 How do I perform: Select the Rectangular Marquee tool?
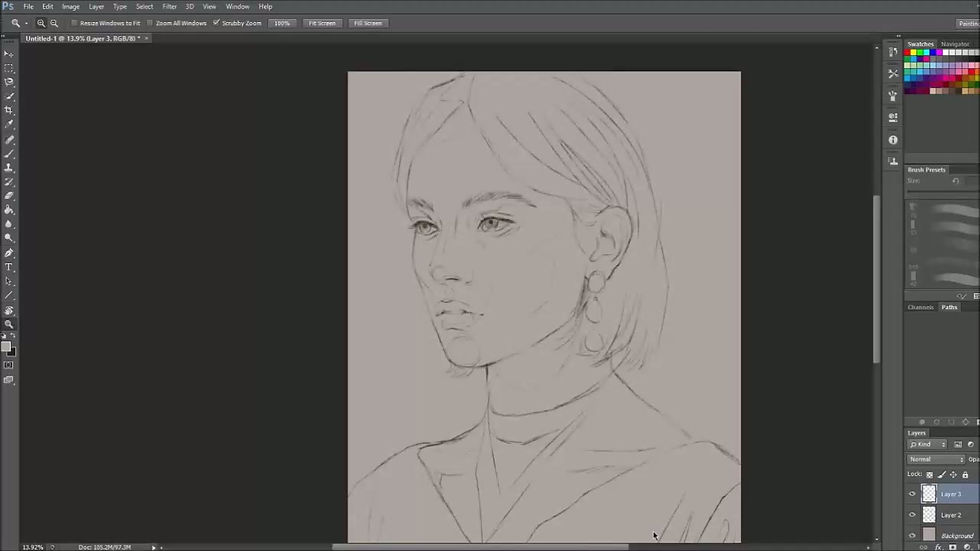pyautogui.click(x=9, y=68)
